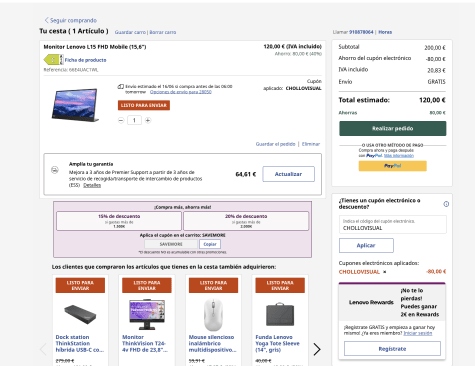Open the Lenovo L15 monitor thumbnail

pos(75,105)
